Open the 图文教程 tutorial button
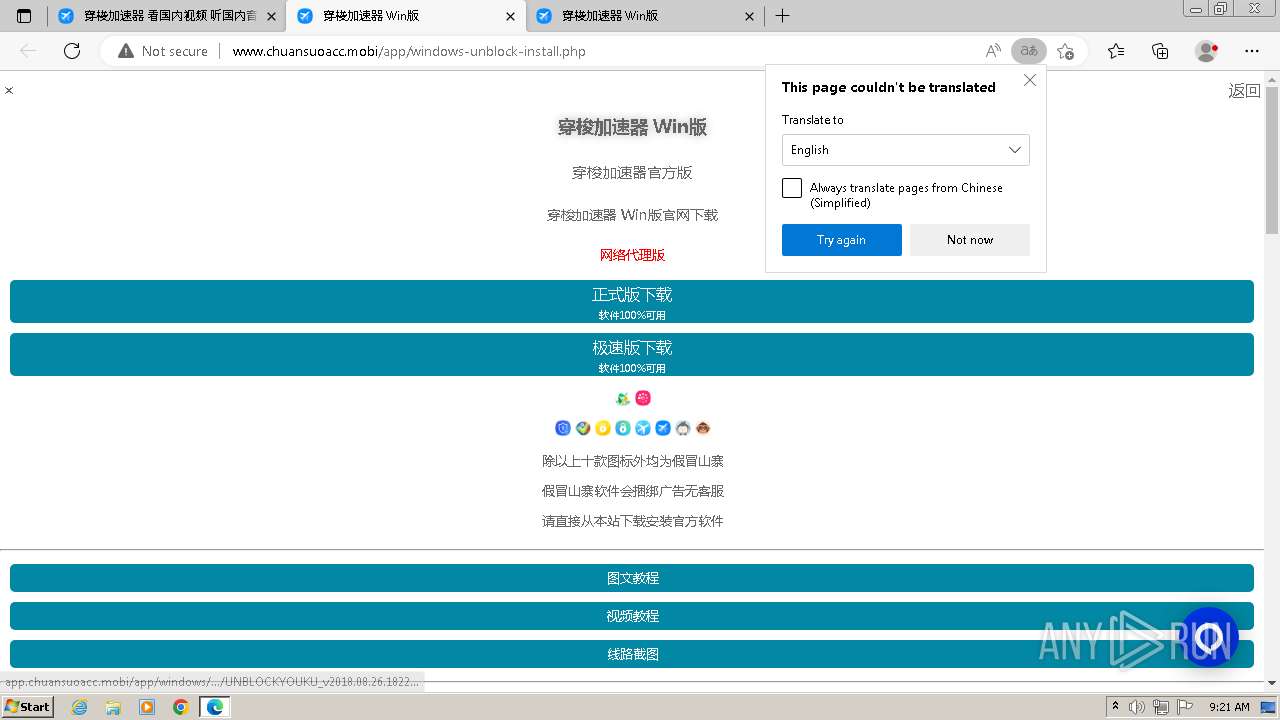1280x720 pixels. coord(632,578)
